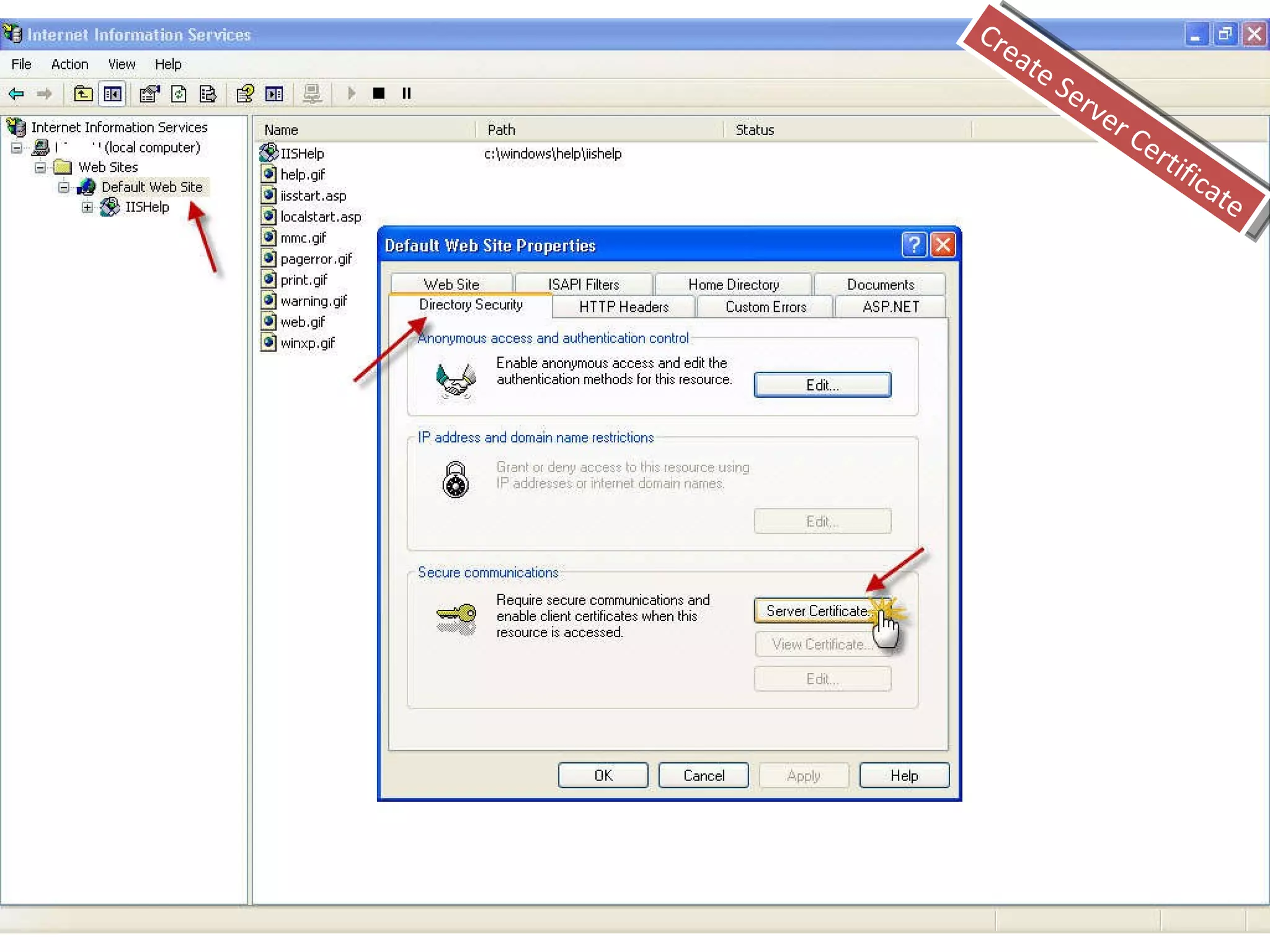Click the c:\windows\help\iishelp path text
Image resolution: width=1270 pixels, height=952 pixels.
[553, 154]
